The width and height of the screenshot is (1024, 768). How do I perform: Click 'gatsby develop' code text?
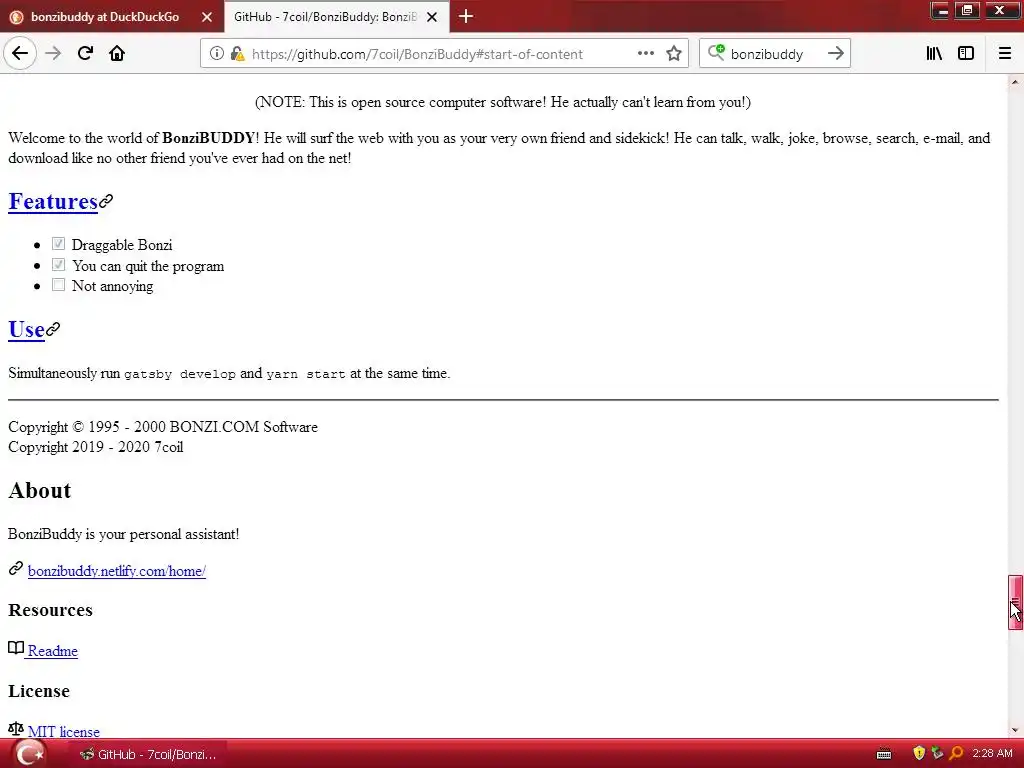tap(180, 374)
